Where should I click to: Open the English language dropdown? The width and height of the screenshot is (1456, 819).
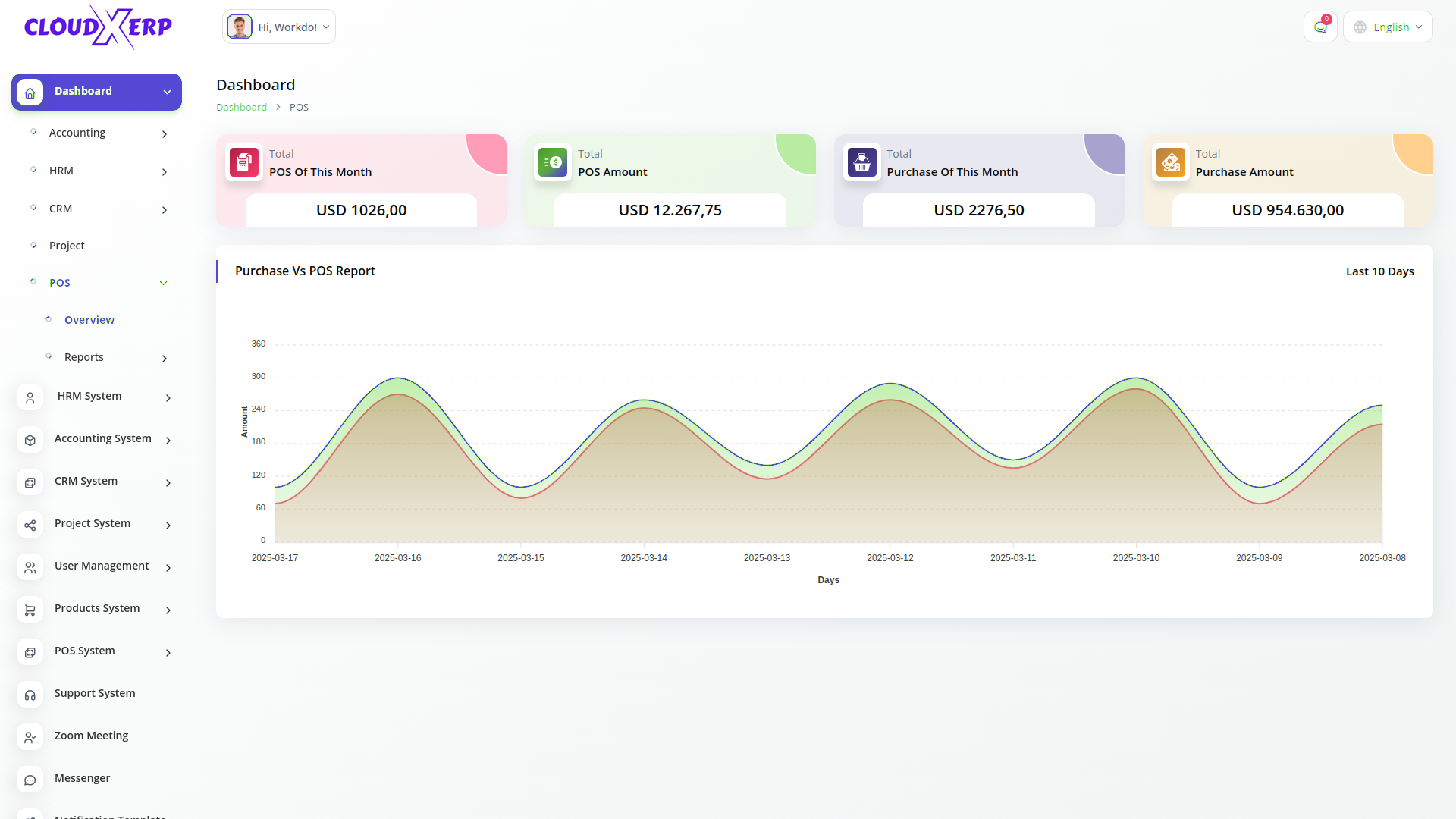(x=1388, y=27)
